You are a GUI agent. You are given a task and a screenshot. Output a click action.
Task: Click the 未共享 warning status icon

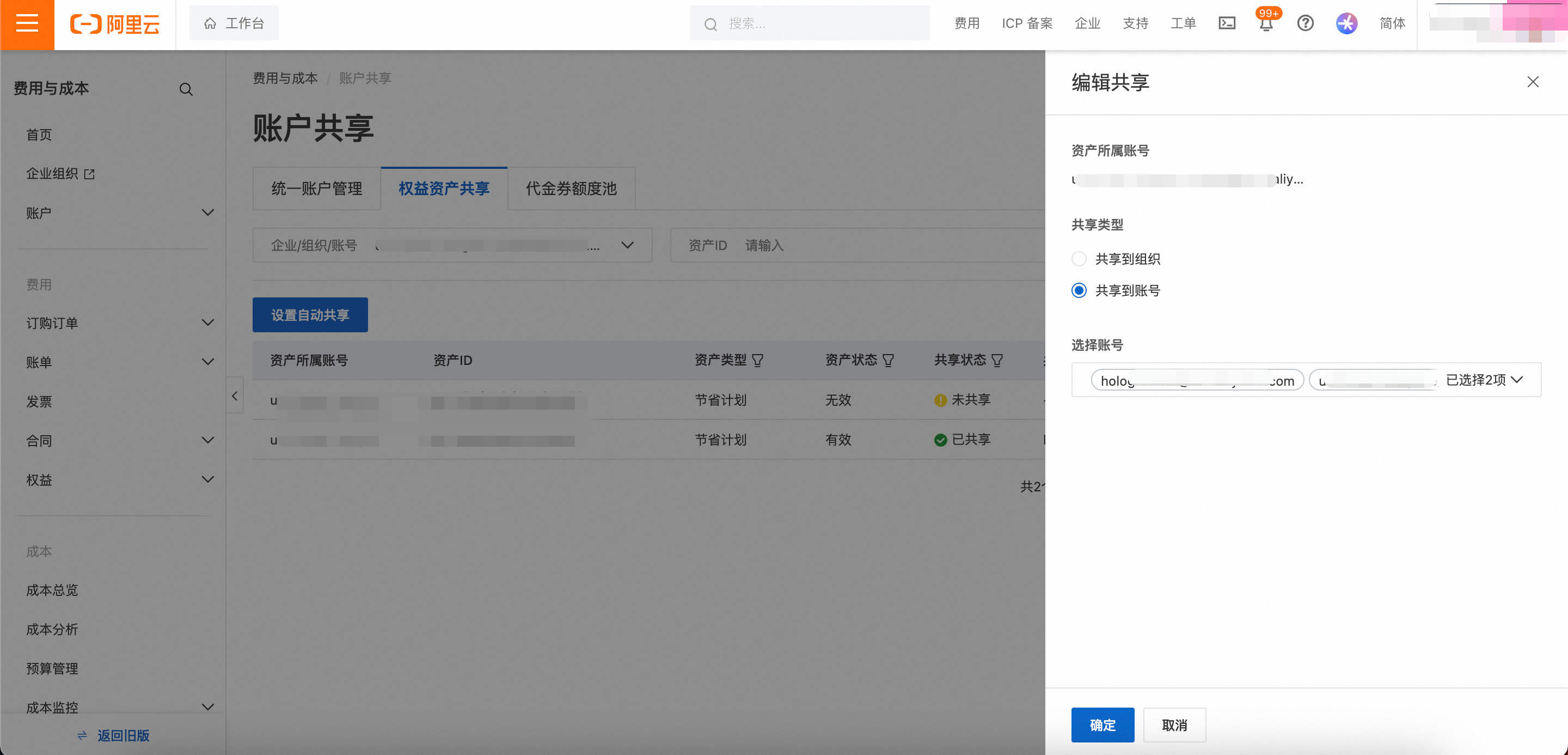click(940, 400)
